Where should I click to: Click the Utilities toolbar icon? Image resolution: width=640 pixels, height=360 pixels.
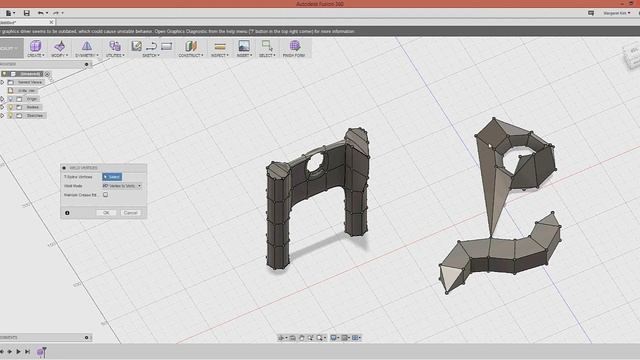click(x=115, y=46)
